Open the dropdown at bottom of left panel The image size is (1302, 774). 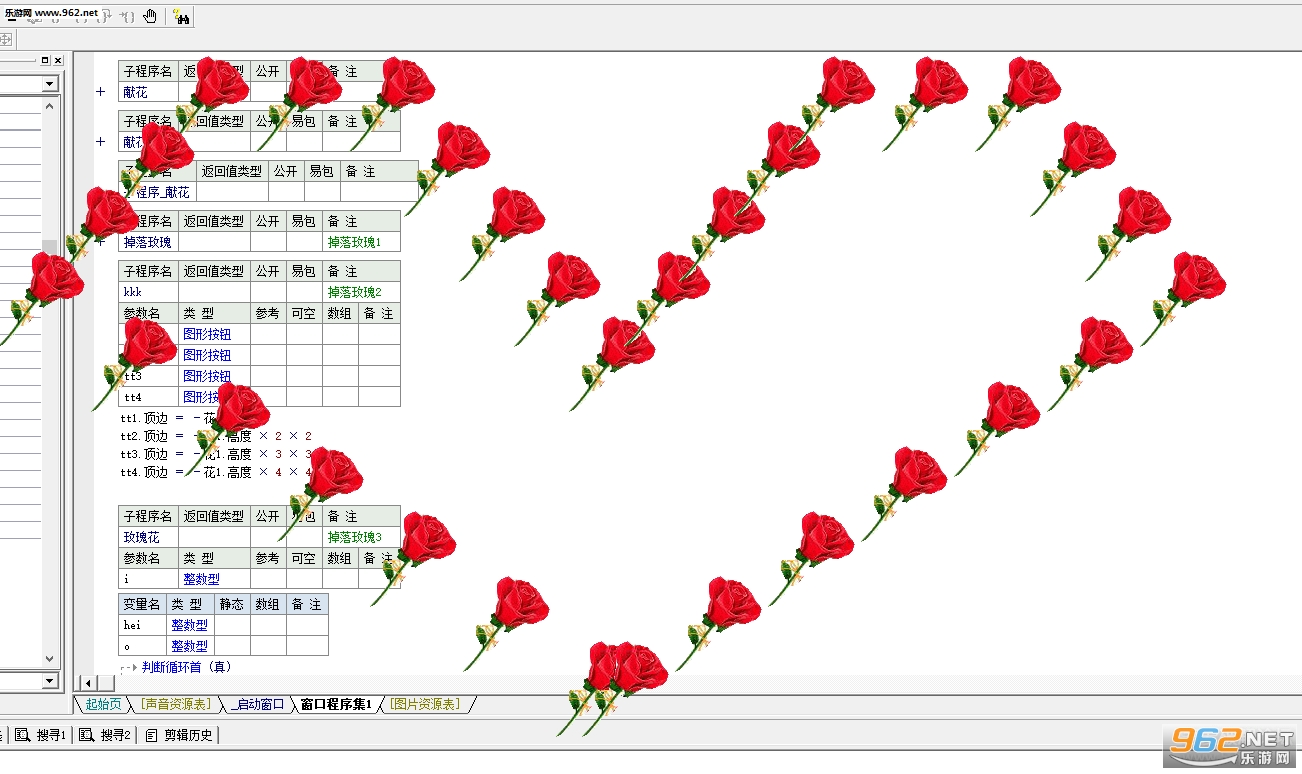(50, 681)
